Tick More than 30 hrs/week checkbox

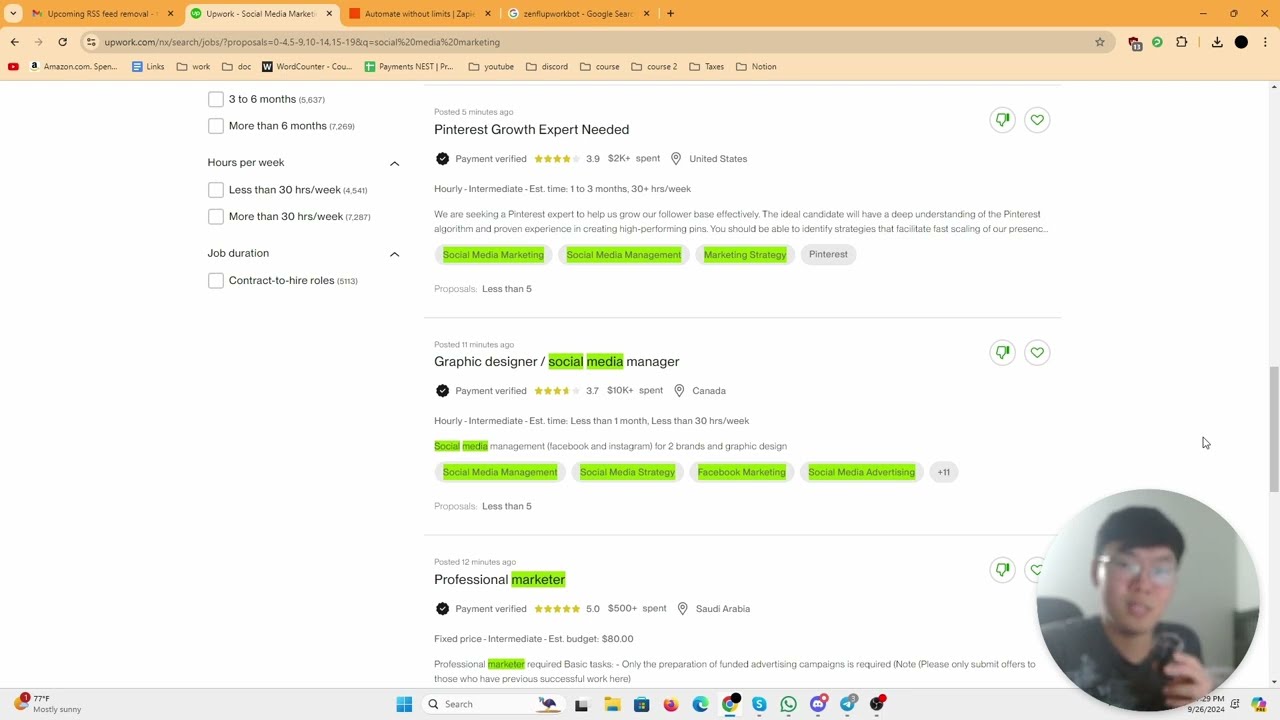click(x=216, y=216)
